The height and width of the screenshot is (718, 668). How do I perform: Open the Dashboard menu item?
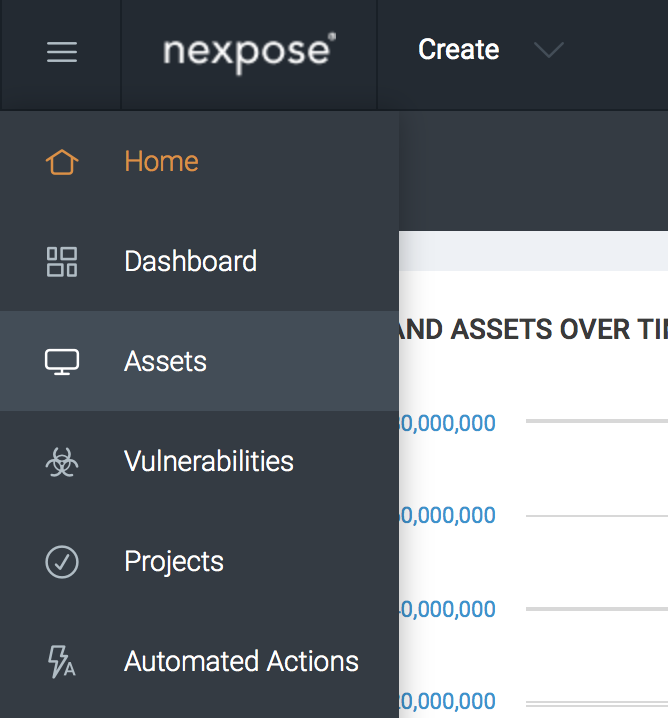pos(190,262)
